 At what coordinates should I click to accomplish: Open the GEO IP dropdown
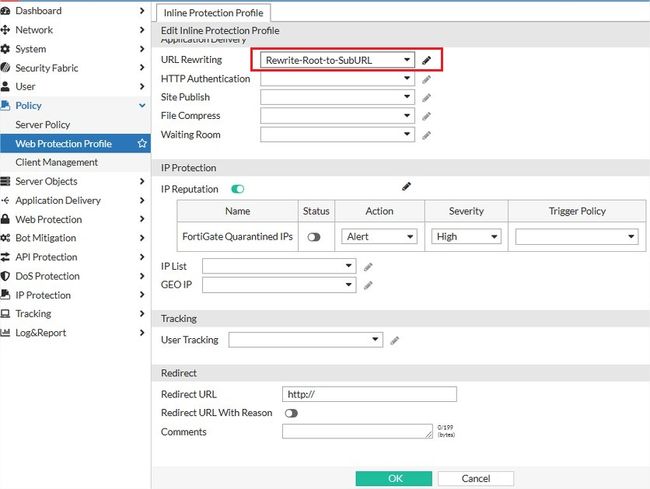(279, 285)
